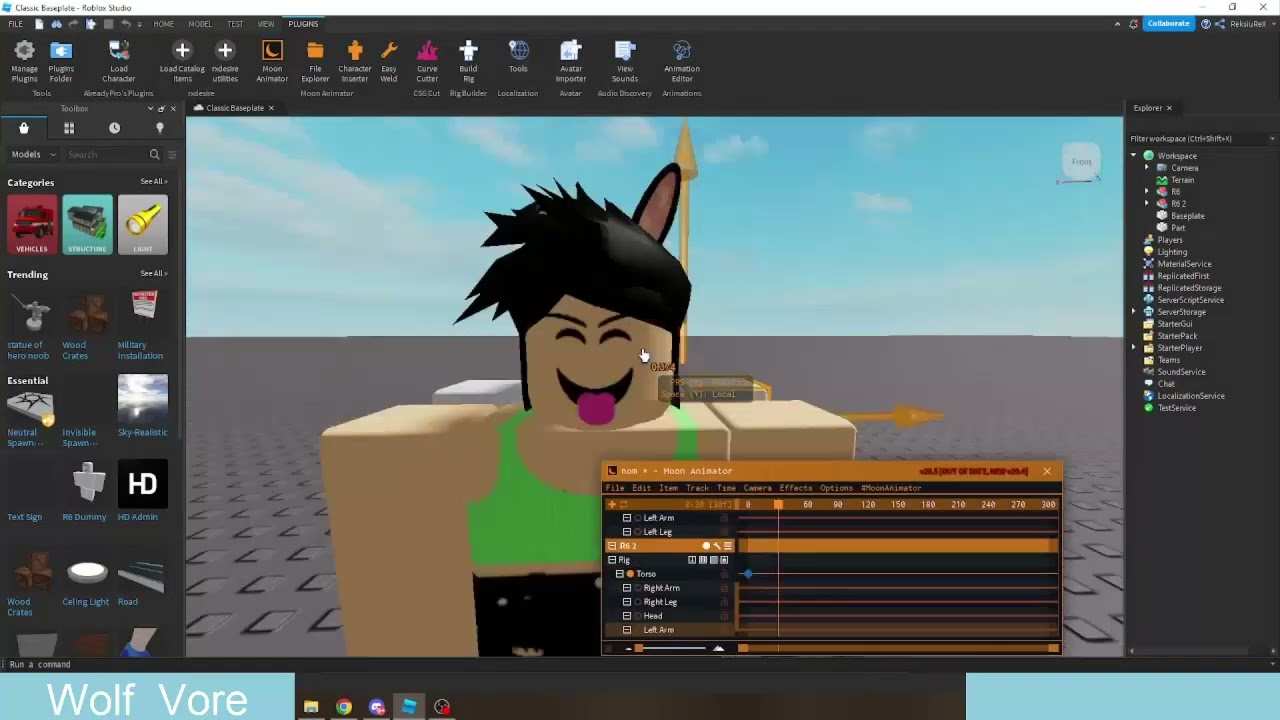The width and height of the screenshot is (1280, 720).
Task: Open the Curve Cutter plugin
Action: pyautogui.click(x=427, y=61)
